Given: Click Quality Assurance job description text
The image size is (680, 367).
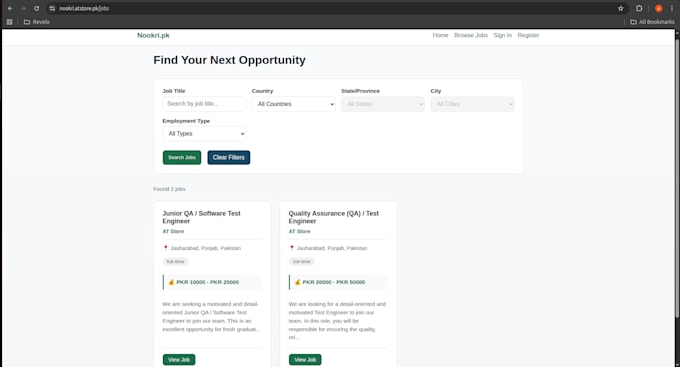Looking at the screenshot, I should click(x=337, y=321).
